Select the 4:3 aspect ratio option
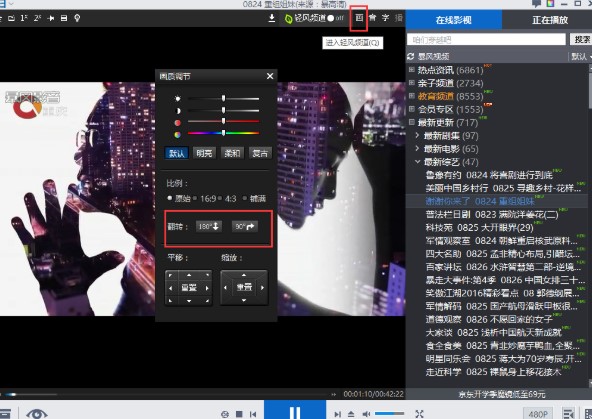Viewport: 592px width, 419px height. [230, 199]
